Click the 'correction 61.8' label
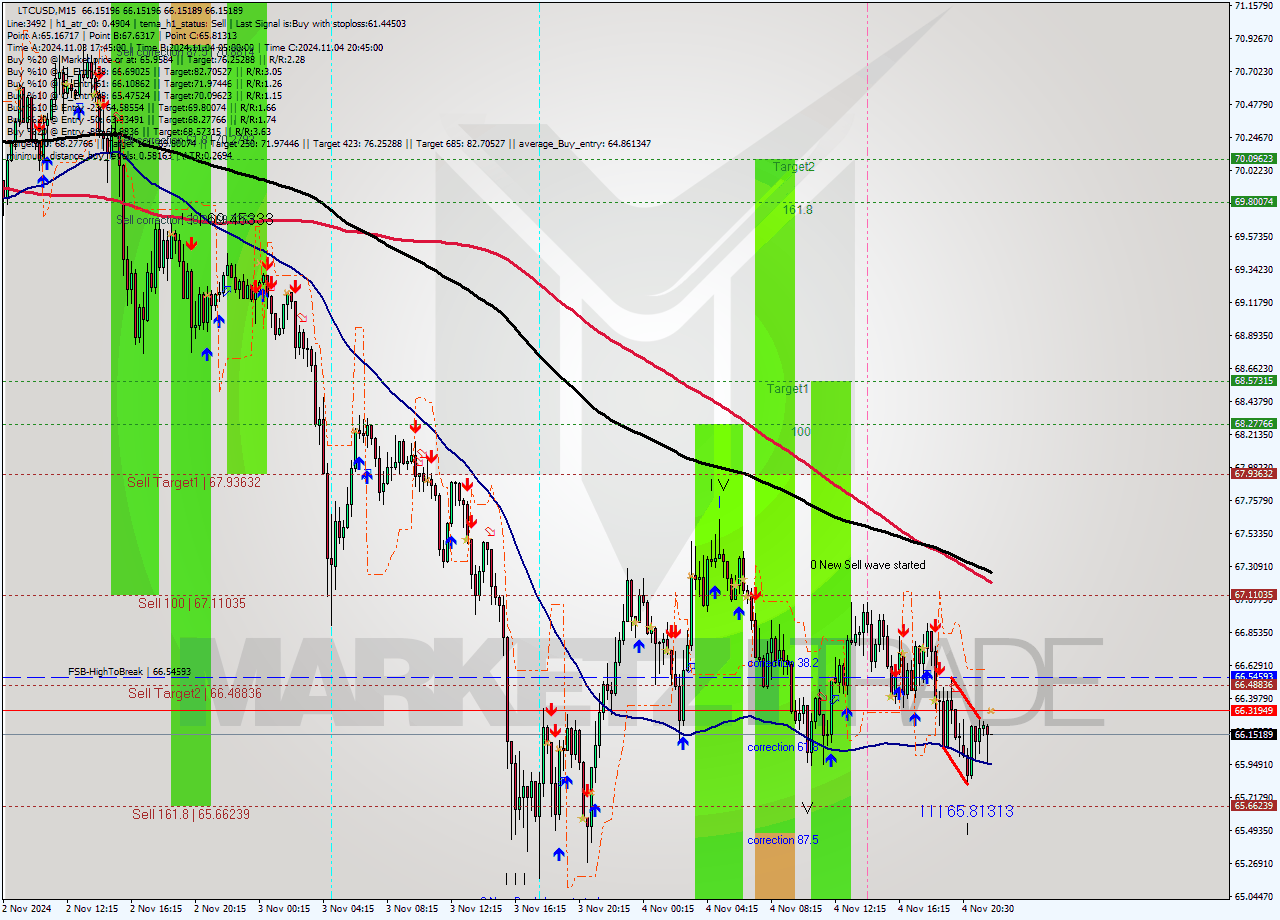This screenshot has width=1280, height=920. 783,747
